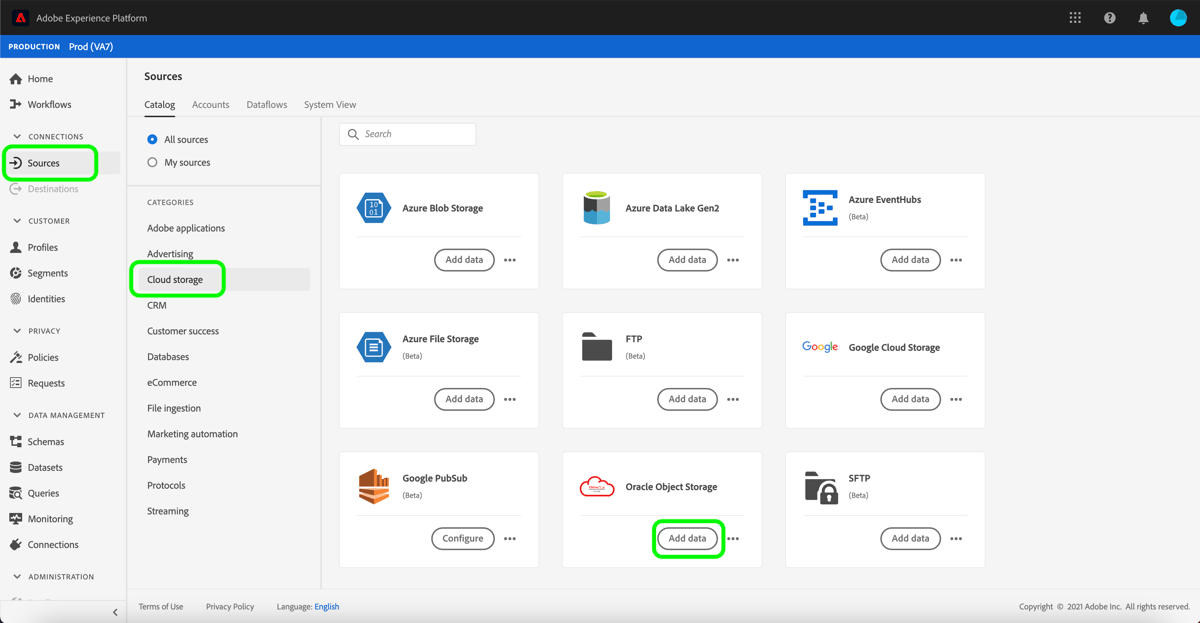
Task: Select the All sources radio button
Action: (152, 140)
